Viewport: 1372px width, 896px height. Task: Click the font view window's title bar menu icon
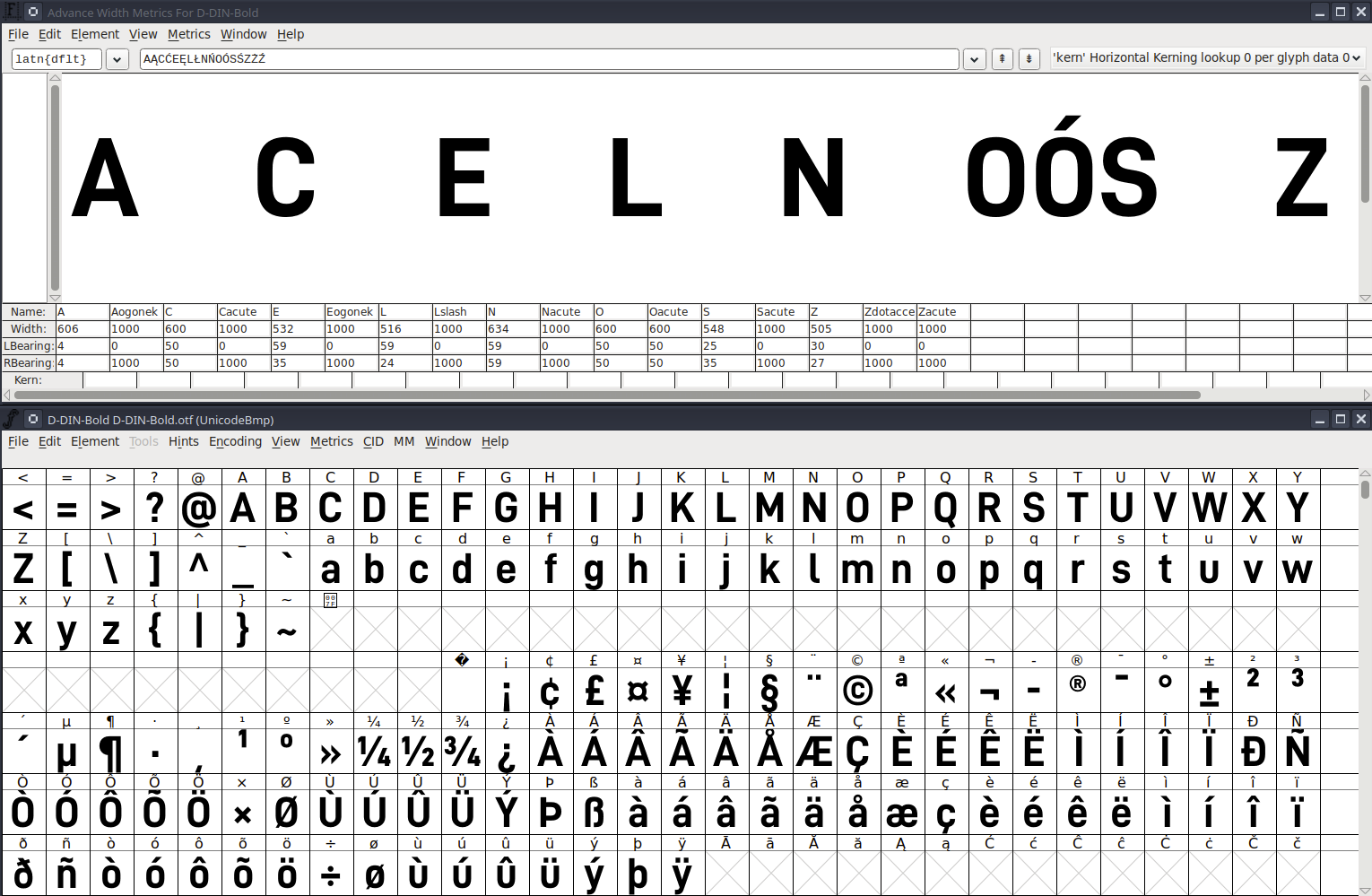(33, 419)
